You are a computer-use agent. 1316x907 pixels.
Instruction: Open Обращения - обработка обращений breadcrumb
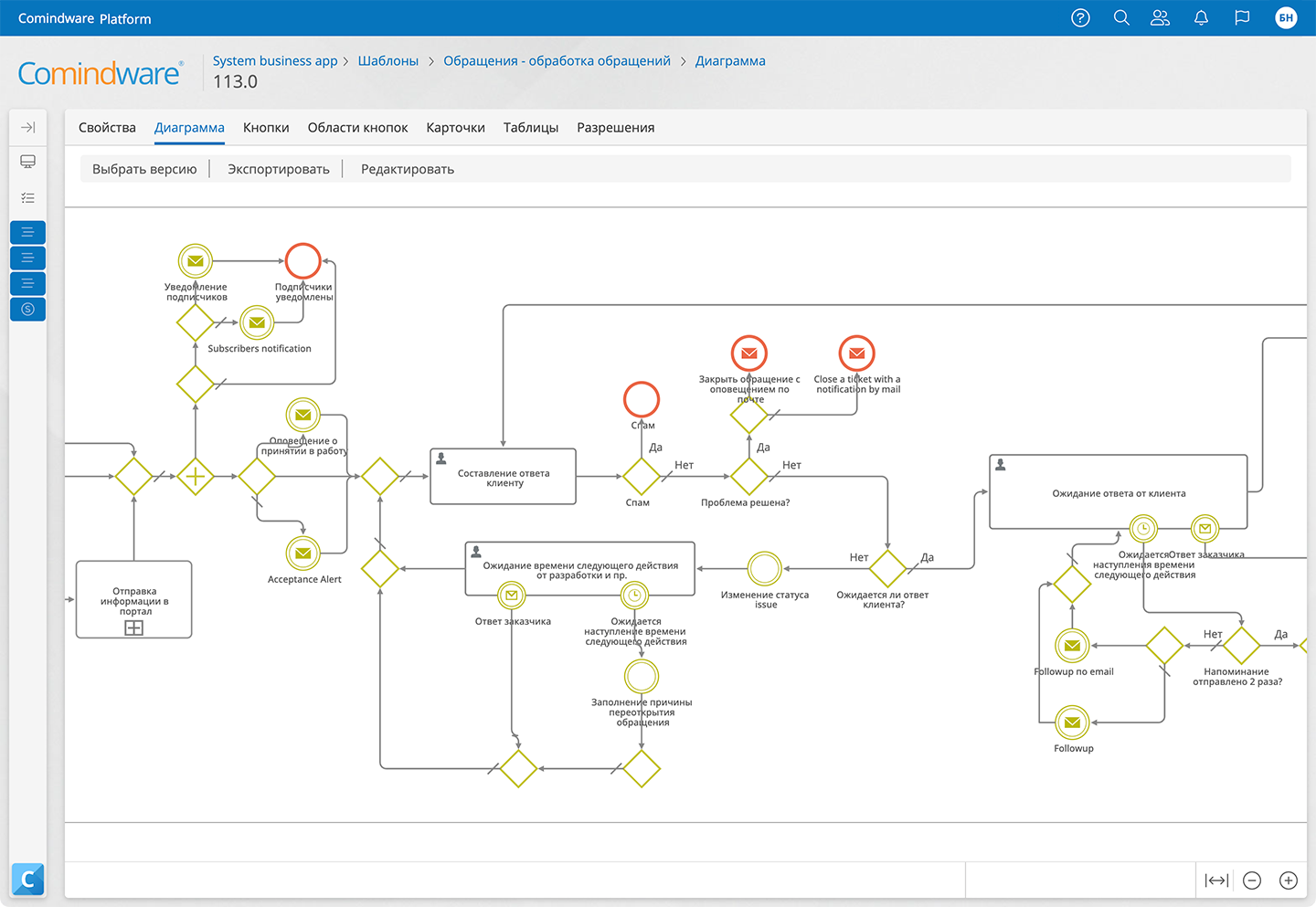point(557,61)
